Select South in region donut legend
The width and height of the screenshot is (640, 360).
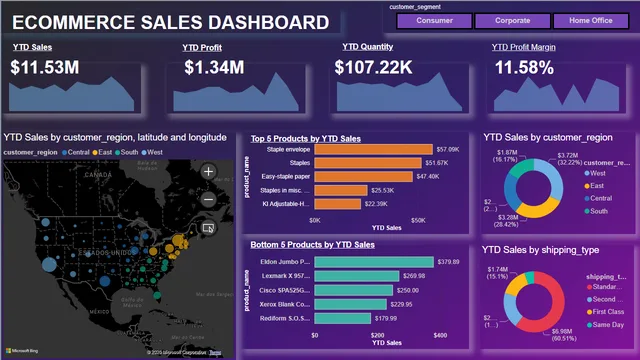(x=596, y=211)
